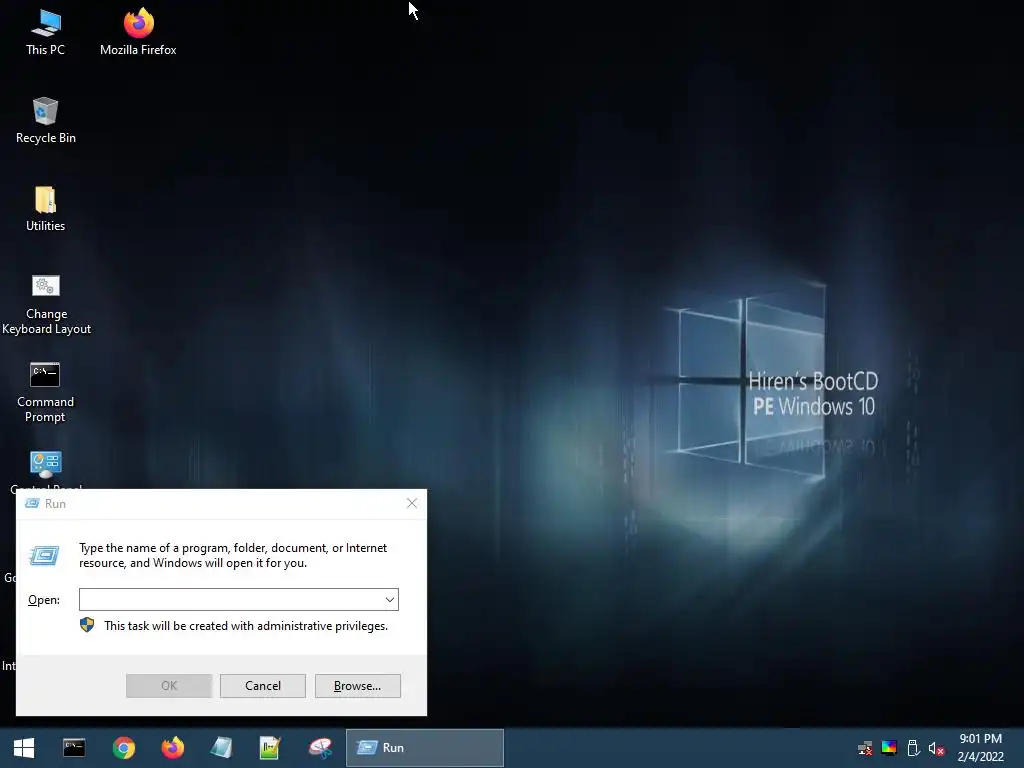Close the Run dialog with X
Image resolution: width=1024 pixels, height=768 pixels.
(411, 503)
